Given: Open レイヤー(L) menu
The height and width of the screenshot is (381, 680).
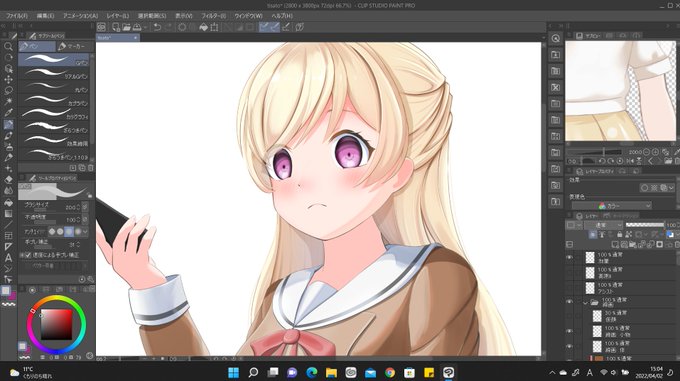Looking at the screenshot, I should [118, 16].
